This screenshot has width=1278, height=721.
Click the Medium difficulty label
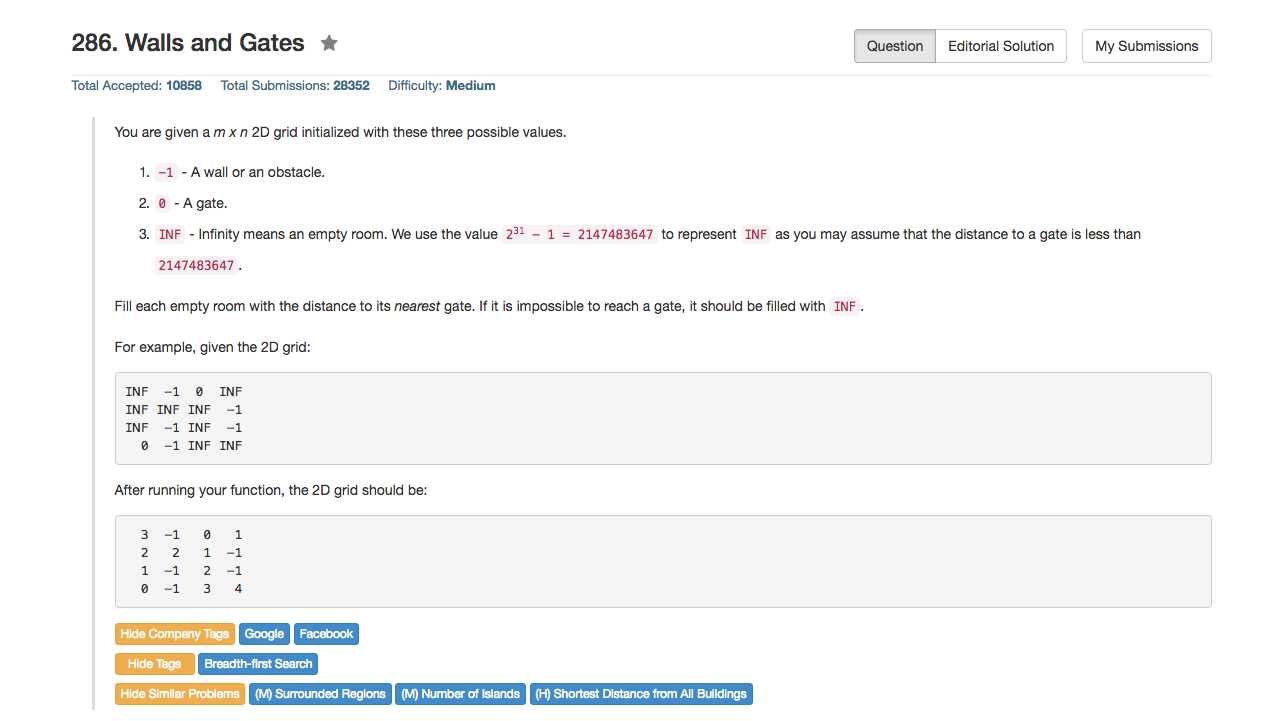[470, 86]
